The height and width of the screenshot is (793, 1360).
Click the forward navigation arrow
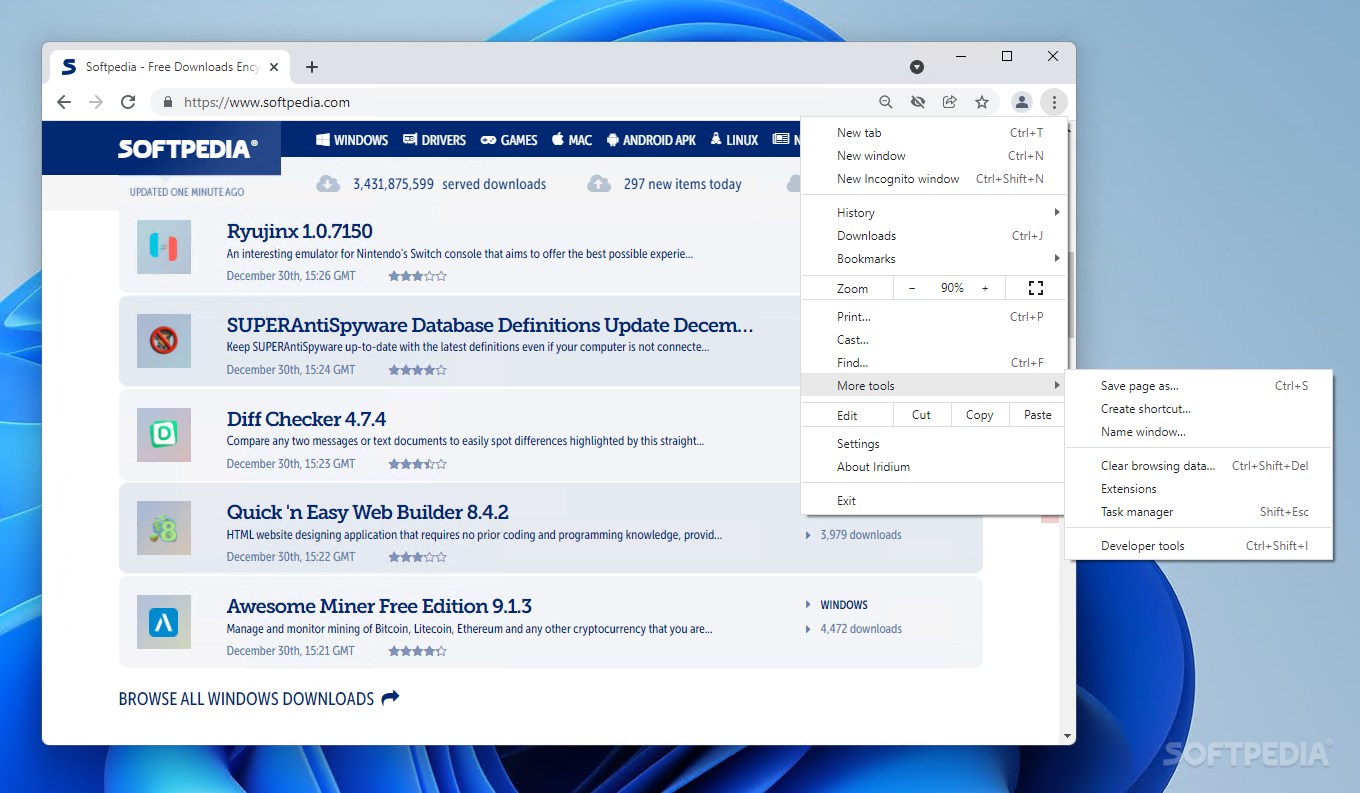96,102
